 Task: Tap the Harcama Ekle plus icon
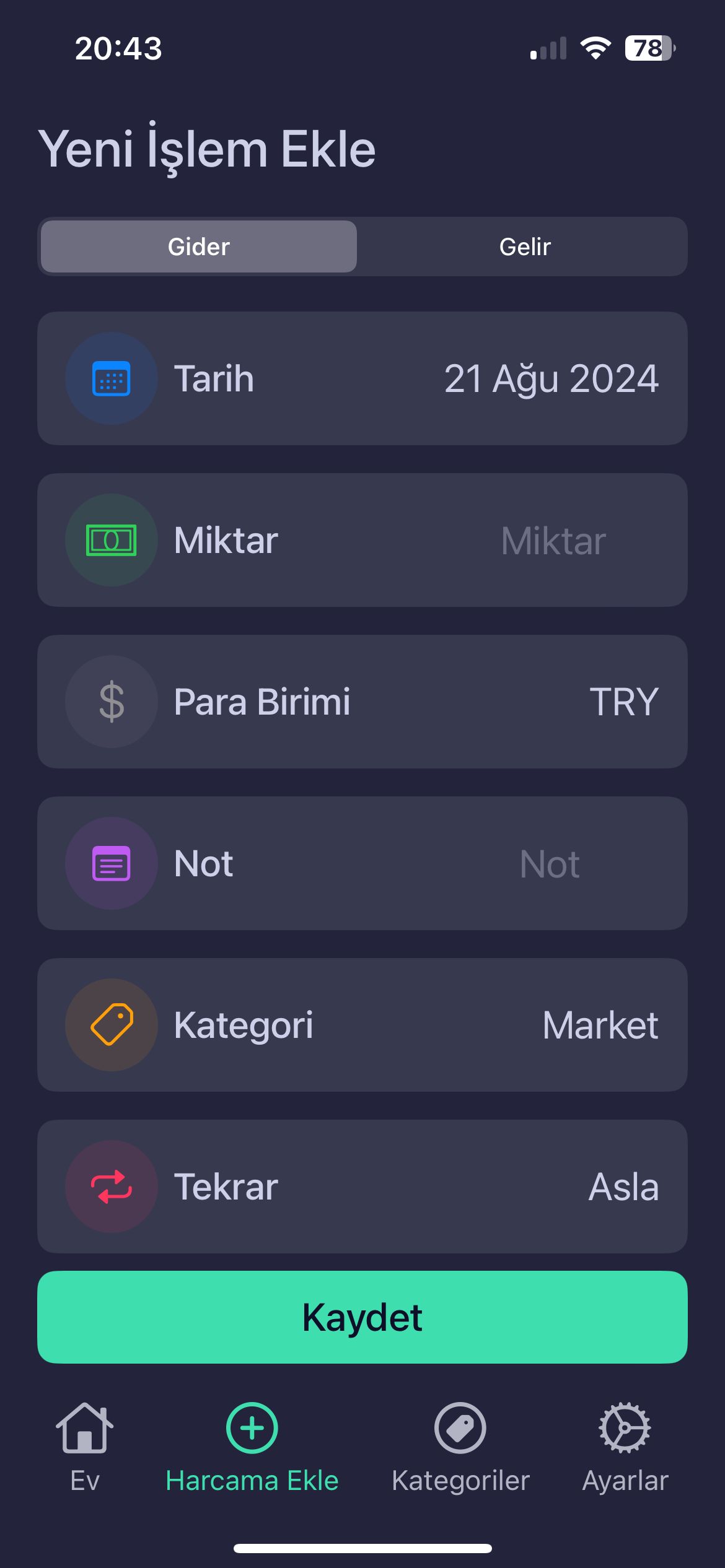(252, 1428)
